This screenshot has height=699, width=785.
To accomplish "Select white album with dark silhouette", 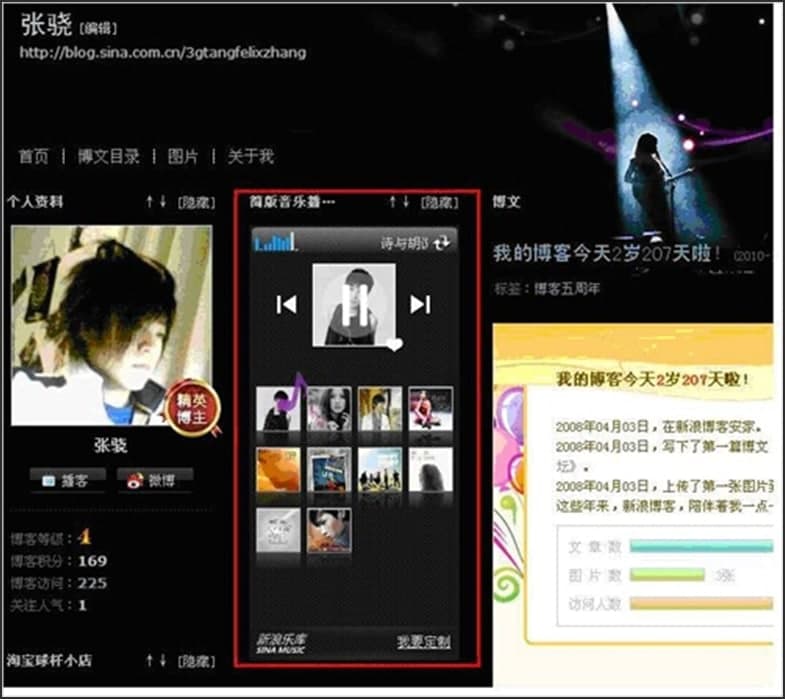I will [x=431, y=470].
